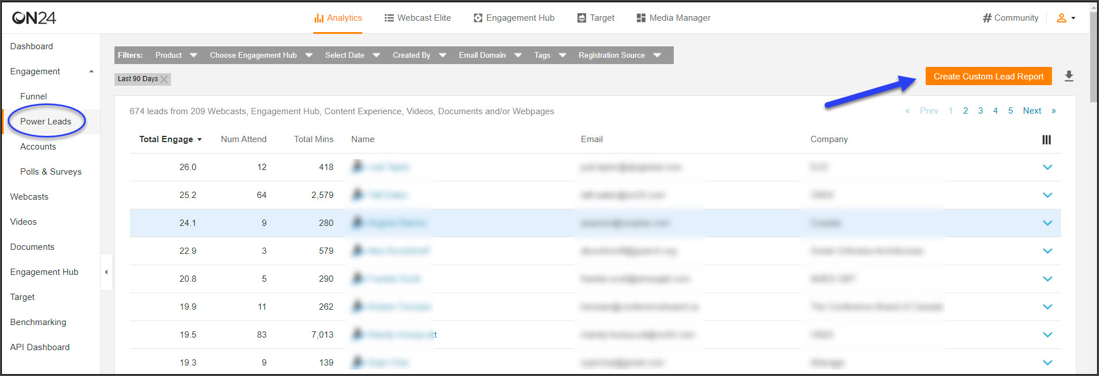Select Dashboard in sidebar

[32, 46]
